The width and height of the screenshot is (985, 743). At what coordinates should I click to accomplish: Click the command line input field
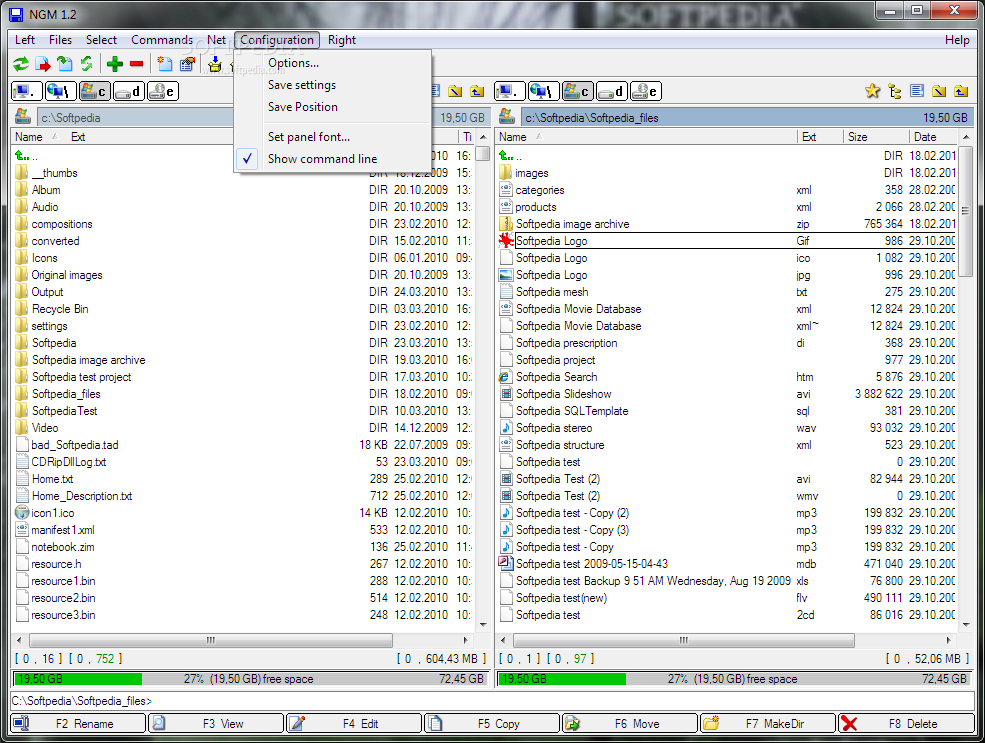pyautogui.click(x=492, y=700)
